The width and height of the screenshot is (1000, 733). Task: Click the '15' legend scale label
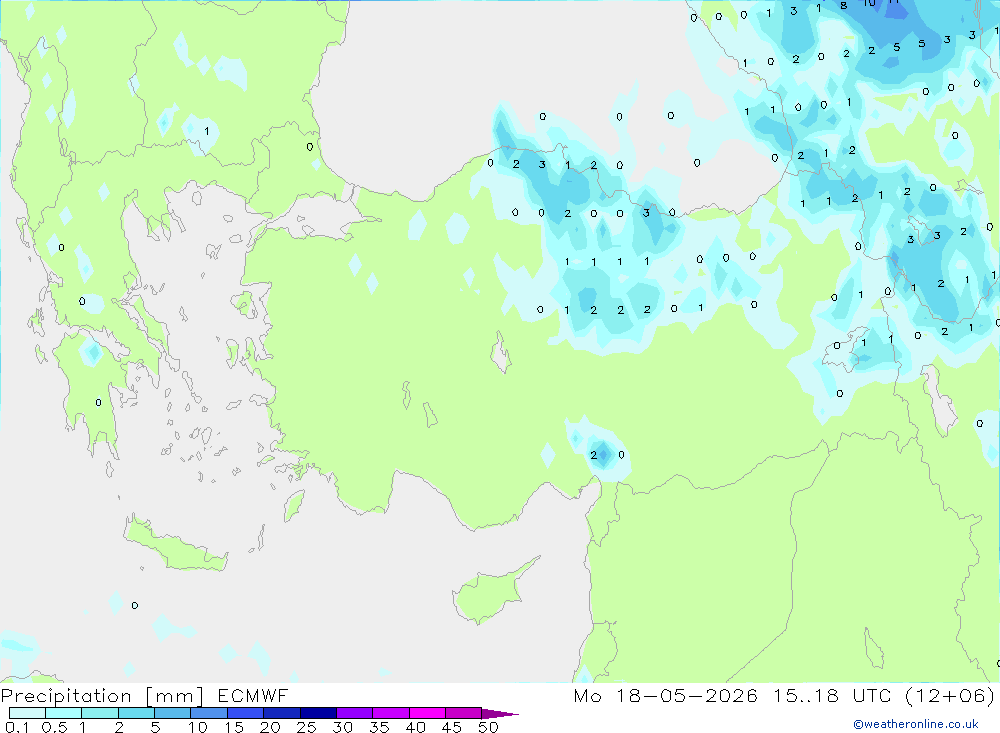point(234,727)
